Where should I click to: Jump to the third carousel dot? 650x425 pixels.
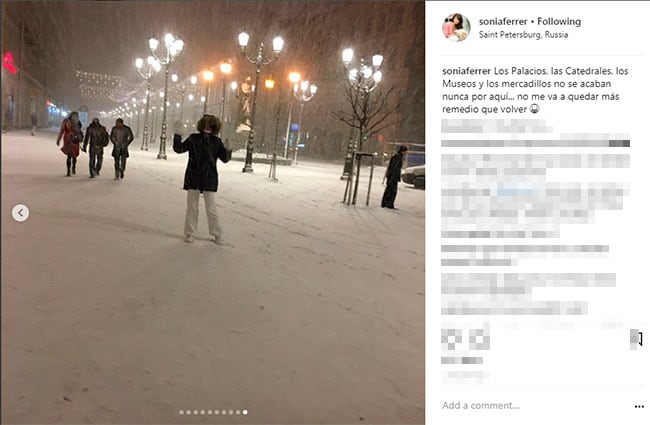point(196,412)
